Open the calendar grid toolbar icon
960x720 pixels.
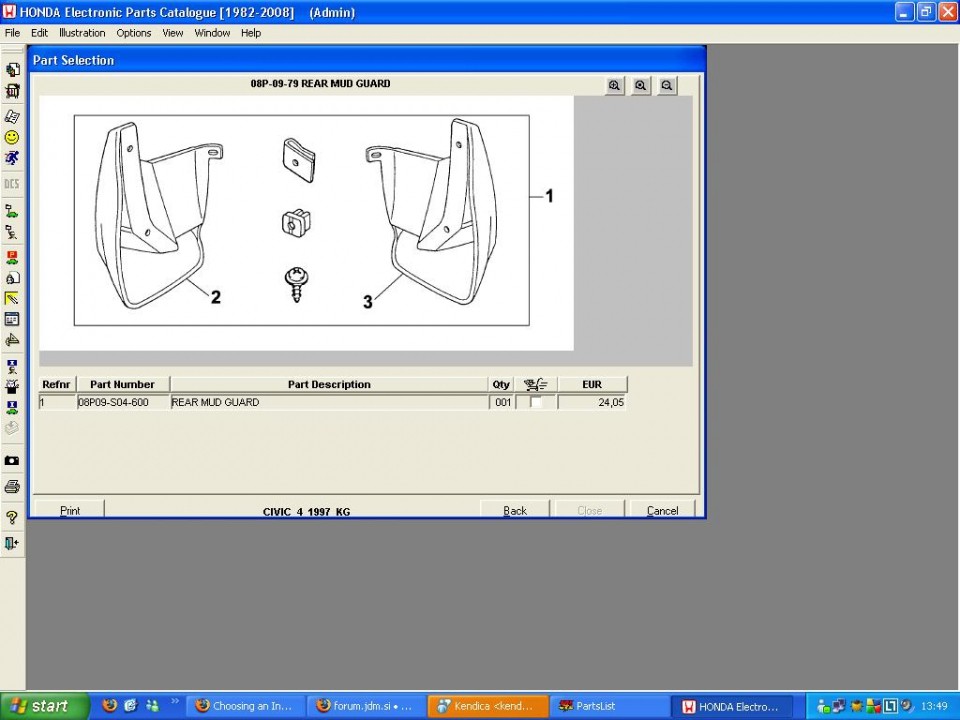pos(12,319)
